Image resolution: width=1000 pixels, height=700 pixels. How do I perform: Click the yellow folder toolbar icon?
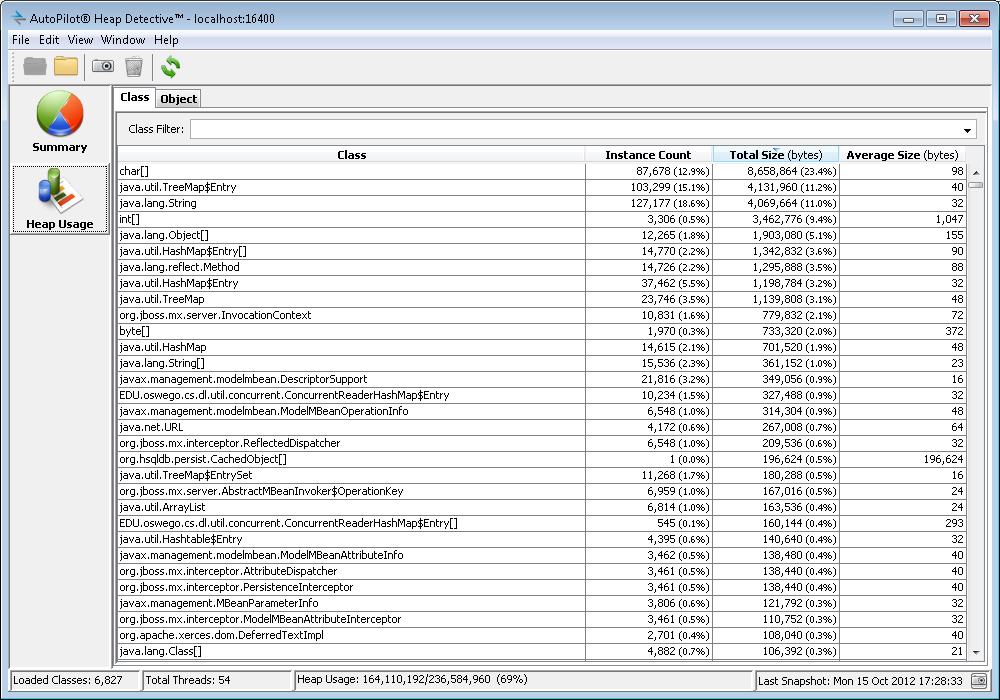66,66
